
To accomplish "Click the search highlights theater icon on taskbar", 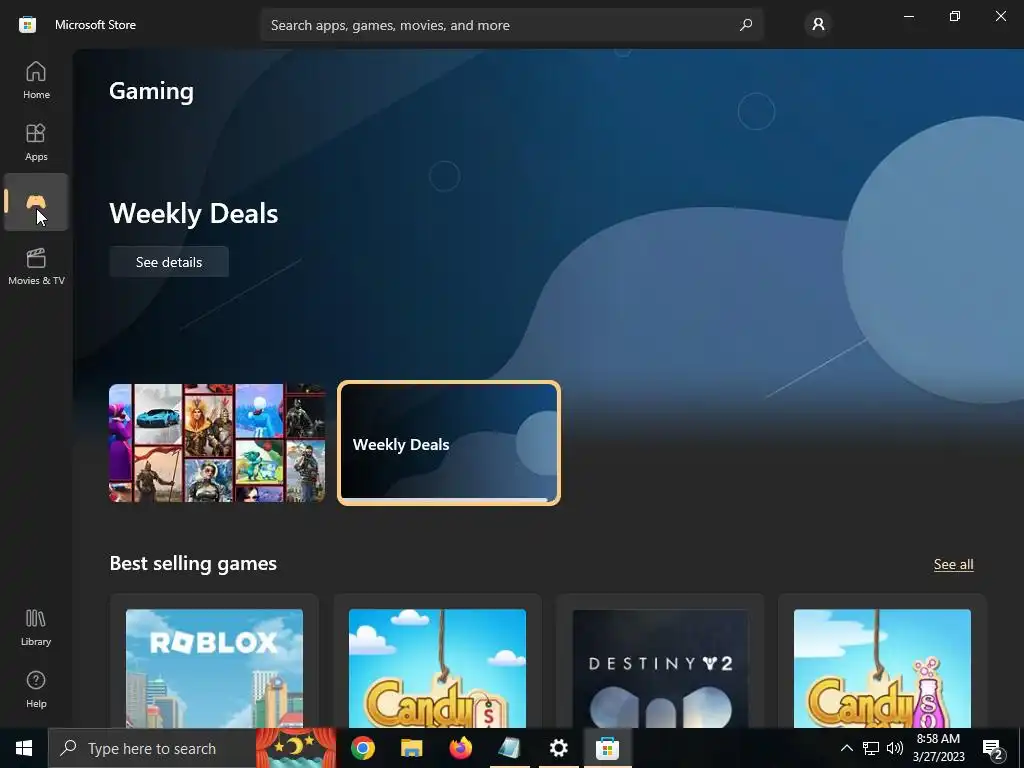I will pos(295,748).
